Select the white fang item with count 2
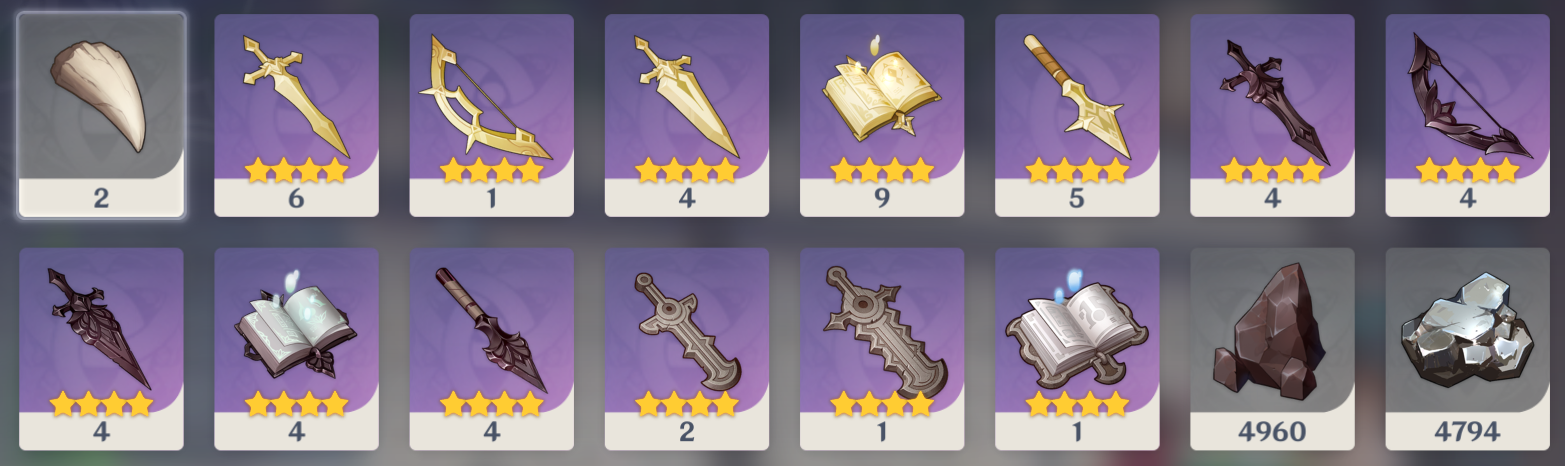The height and width of the screenshot is (466, 1565). coord(101,115)
